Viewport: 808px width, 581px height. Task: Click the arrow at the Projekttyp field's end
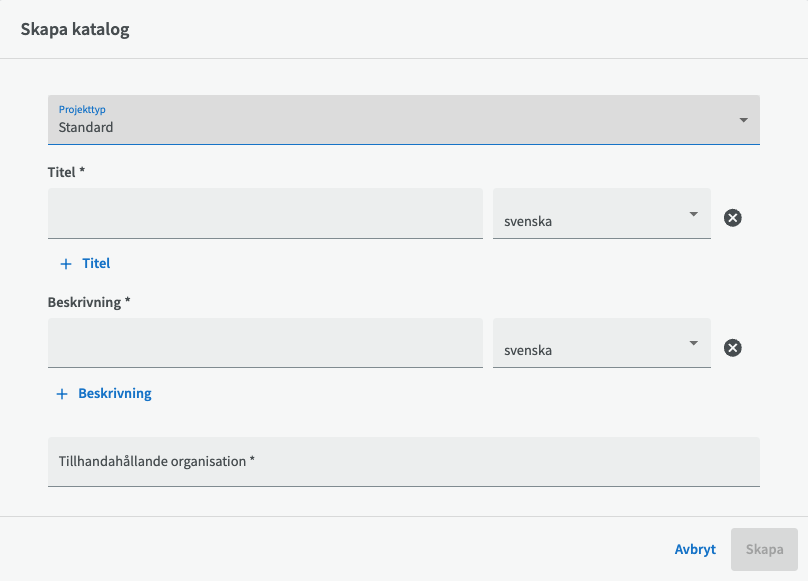click(x=743, y=120)
